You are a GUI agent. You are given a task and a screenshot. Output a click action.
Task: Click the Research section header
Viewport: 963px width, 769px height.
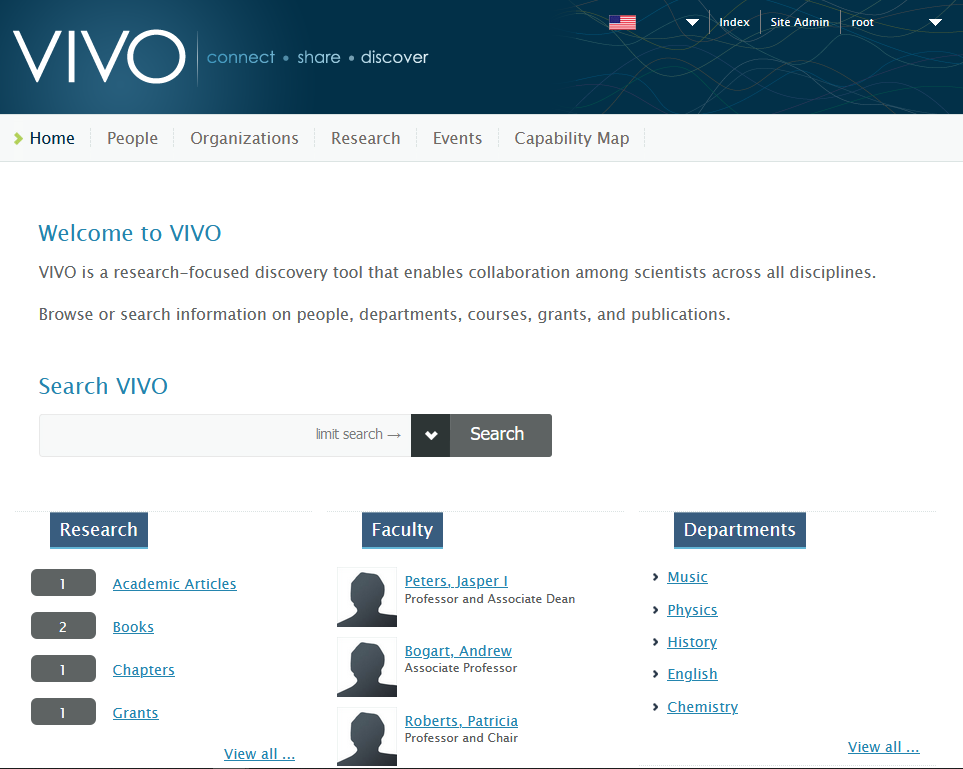(99, 529)
